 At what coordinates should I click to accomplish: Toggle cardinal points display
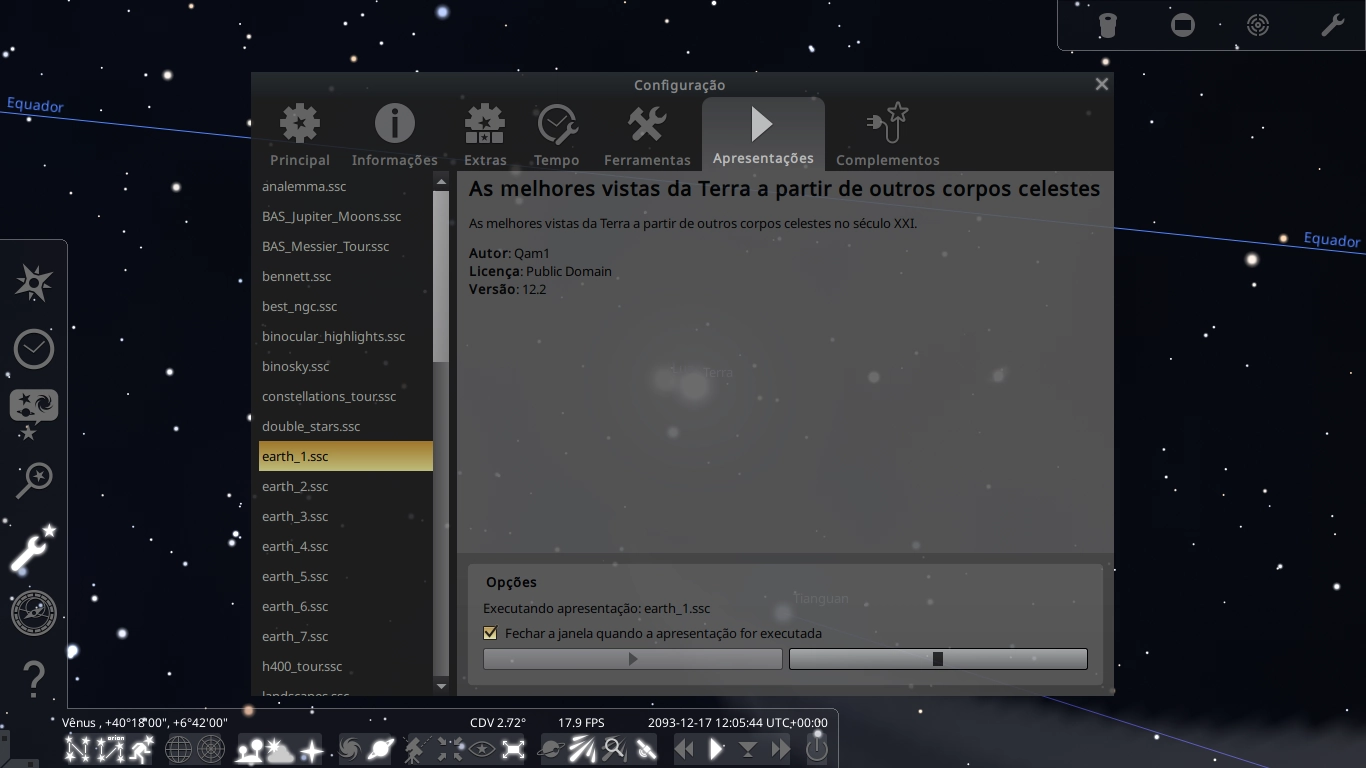(311, 748)
